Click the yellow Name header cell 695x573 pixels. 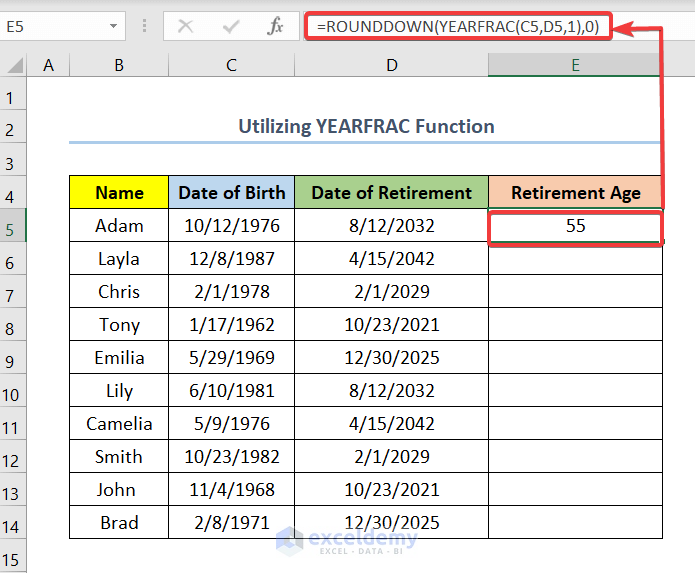click(119, 193)
